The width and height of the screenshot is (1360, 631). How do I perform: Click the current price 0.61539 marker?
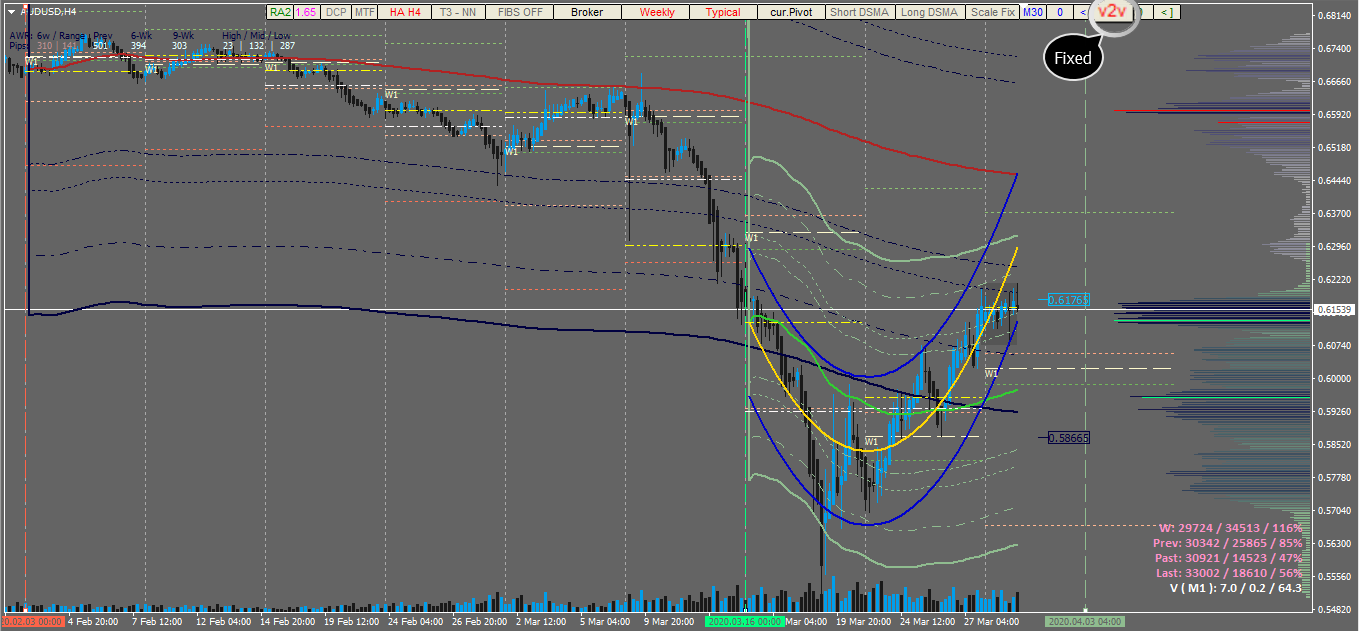[1334, 310]
